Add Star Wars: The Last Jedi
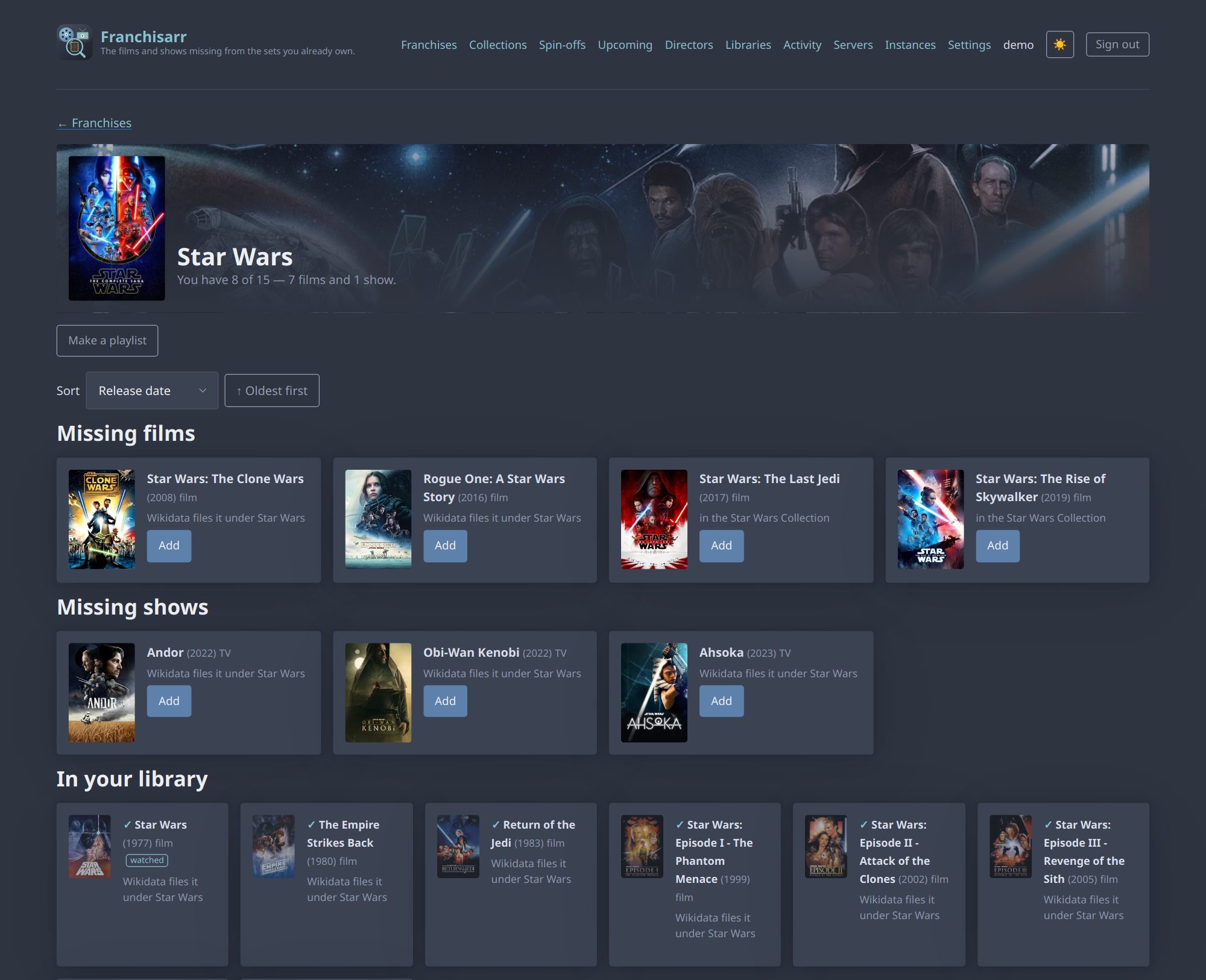The image size is (1206, 980). tap(721, 546)
